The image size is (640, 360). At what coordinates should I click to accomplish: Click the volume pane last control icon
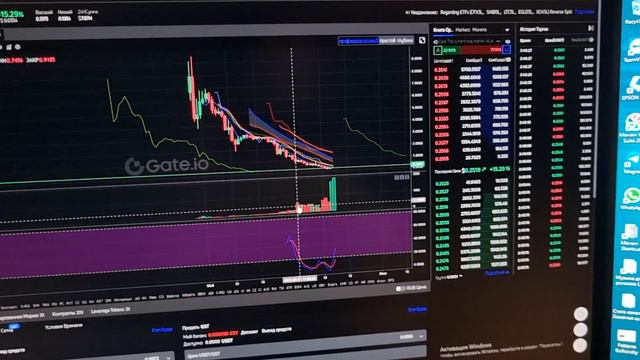(407, 177)
